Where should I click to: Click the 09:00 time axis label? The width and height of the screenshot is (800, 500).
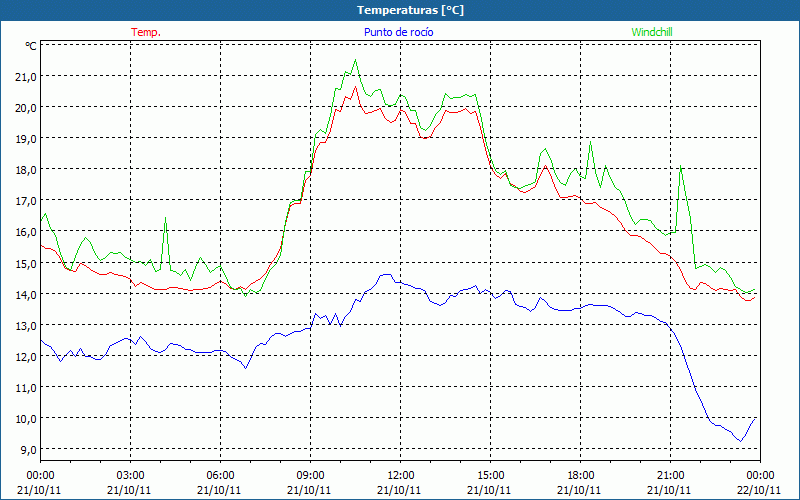tap(310, 476)
